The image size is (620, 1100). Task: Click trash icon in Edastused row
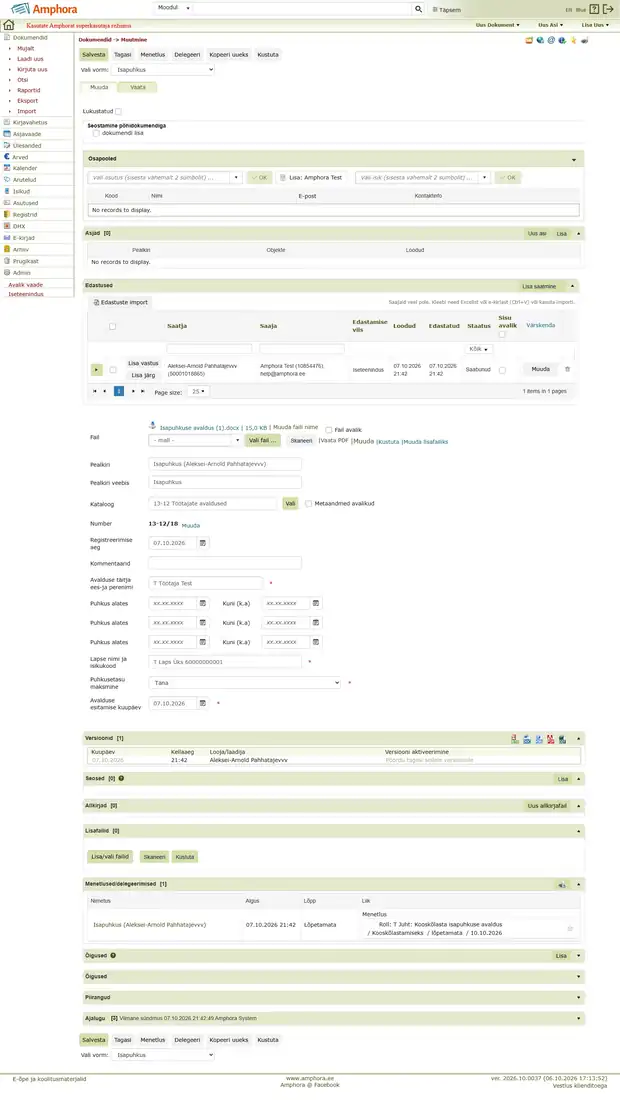(567, 369)
